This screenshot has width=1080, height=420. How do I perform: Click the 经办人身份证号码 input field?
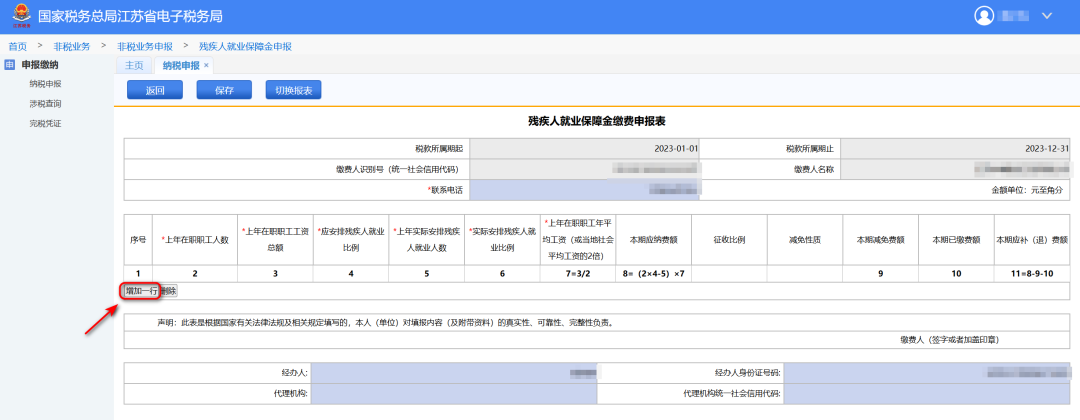click(928, 373)
